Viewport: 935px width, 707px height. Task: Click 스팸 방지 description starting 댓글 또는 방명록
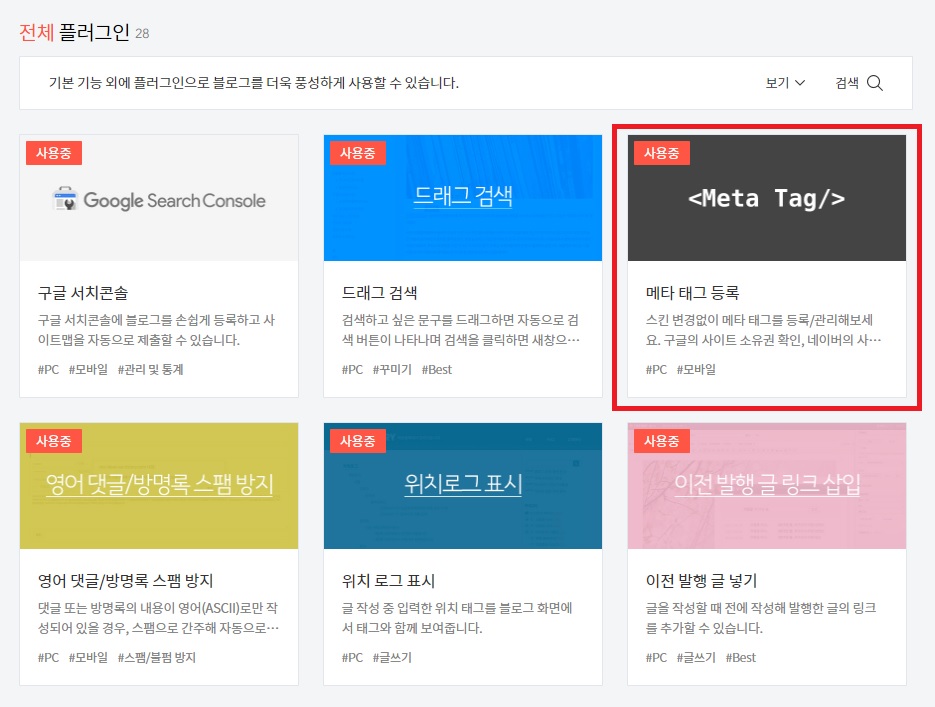[158, 618]
